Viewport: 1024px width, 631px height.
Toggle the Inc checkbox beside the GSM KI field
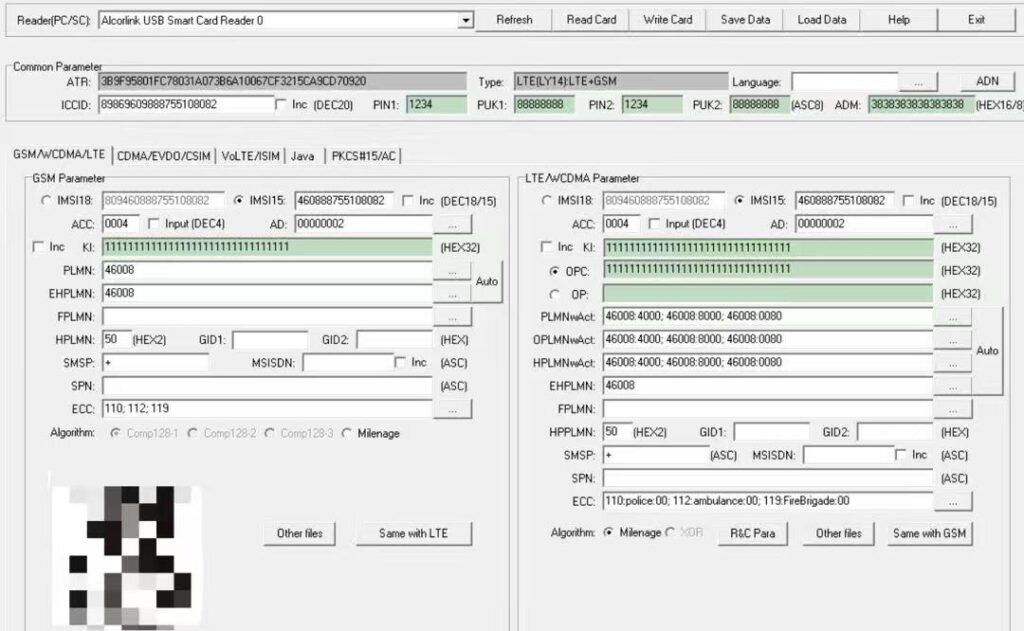[38, 247]
